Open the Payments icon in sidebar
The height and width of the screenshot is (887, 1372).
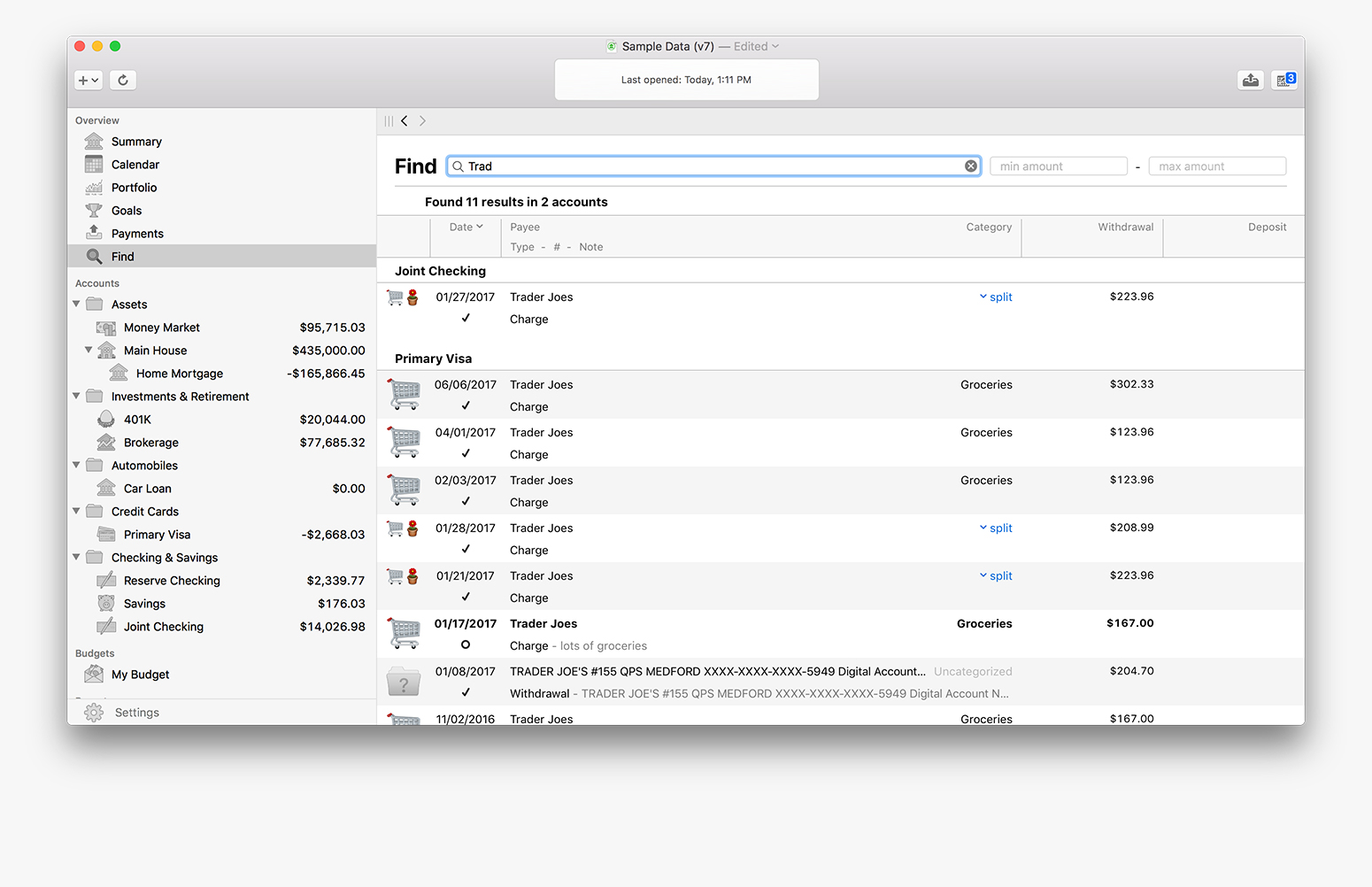[94, 233]
